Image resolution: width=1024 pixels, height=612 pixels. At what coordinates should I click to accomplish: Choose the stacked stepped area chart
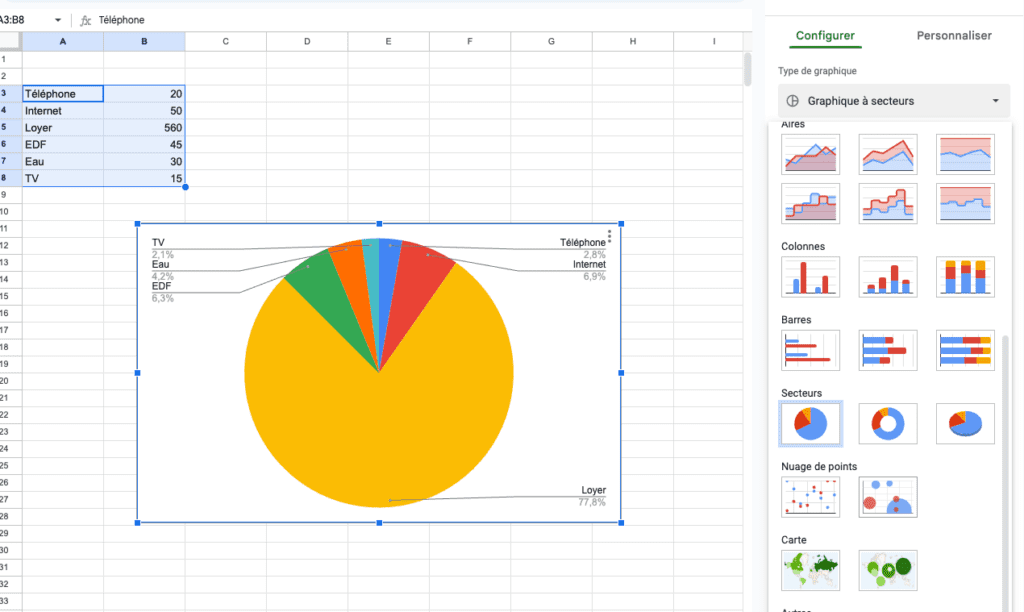coord(888,203)
